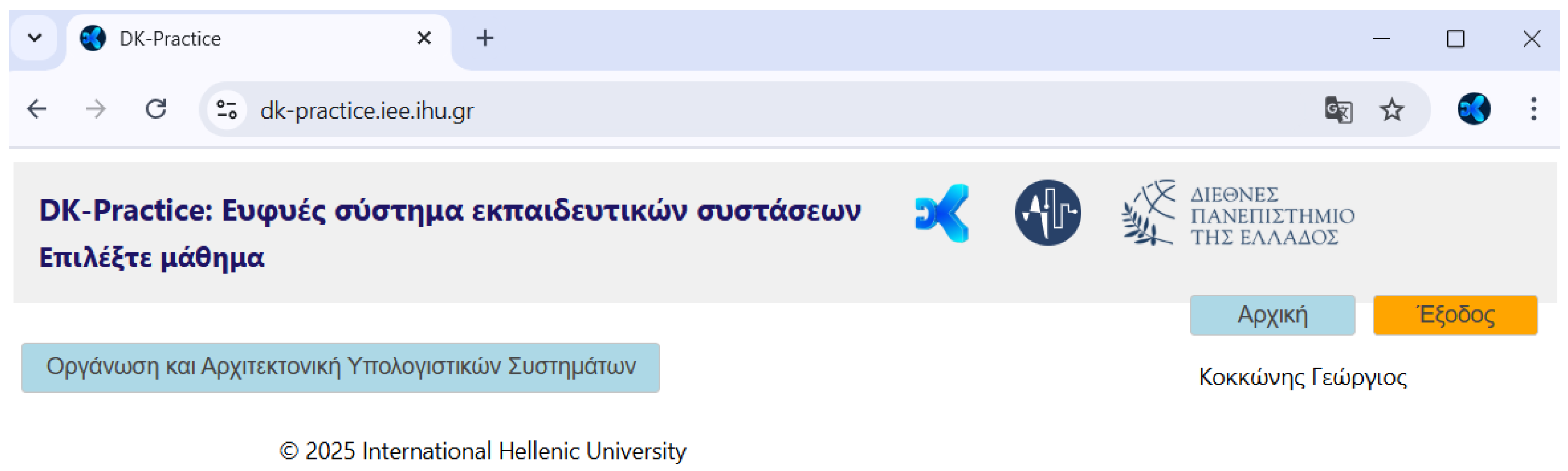Click the orange Έξοδος logout button
The width and height of the screenshot is (1568, 471).
(x=1455, y=315)
